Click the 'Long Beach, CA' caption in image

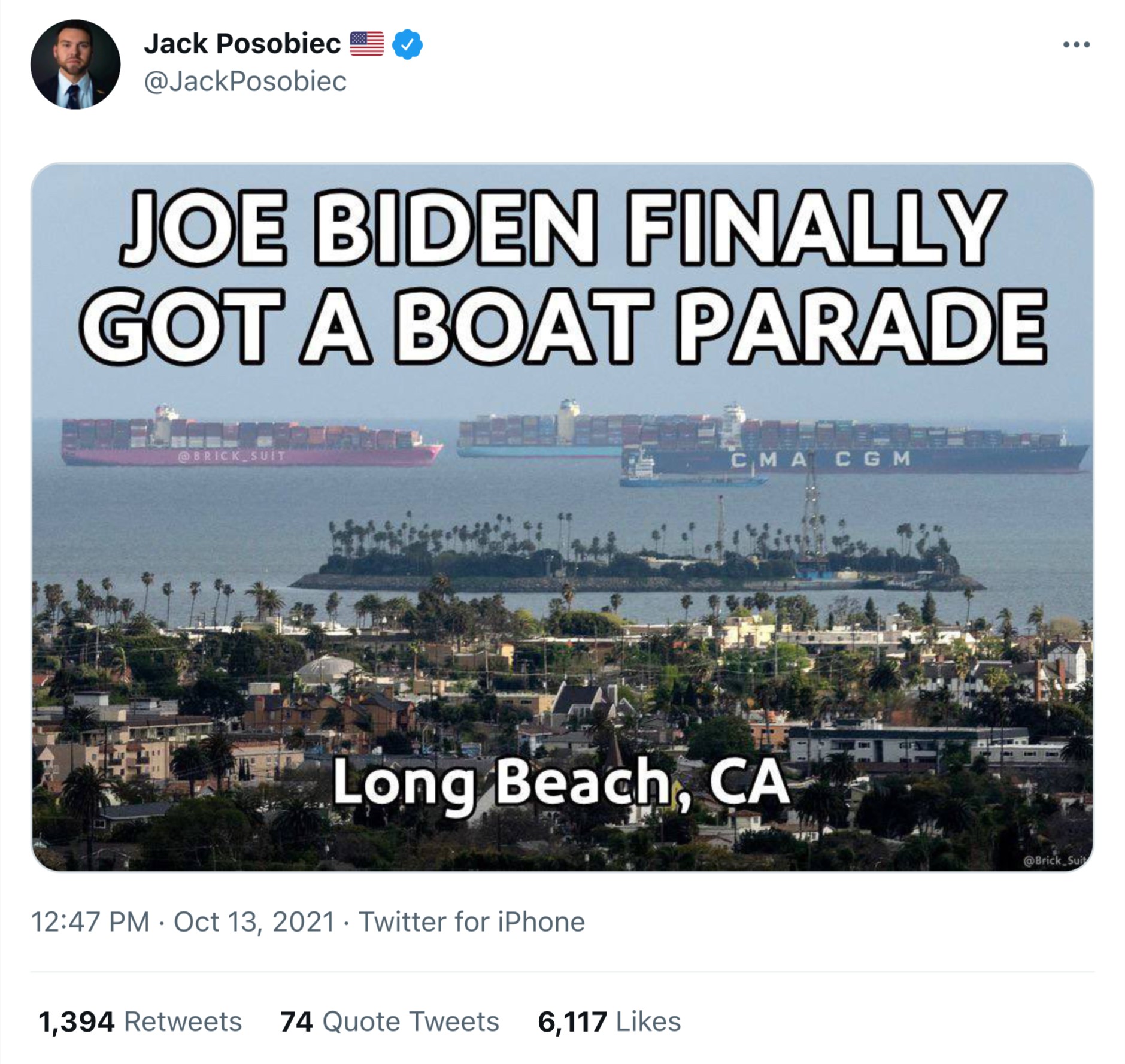point(561,783)
